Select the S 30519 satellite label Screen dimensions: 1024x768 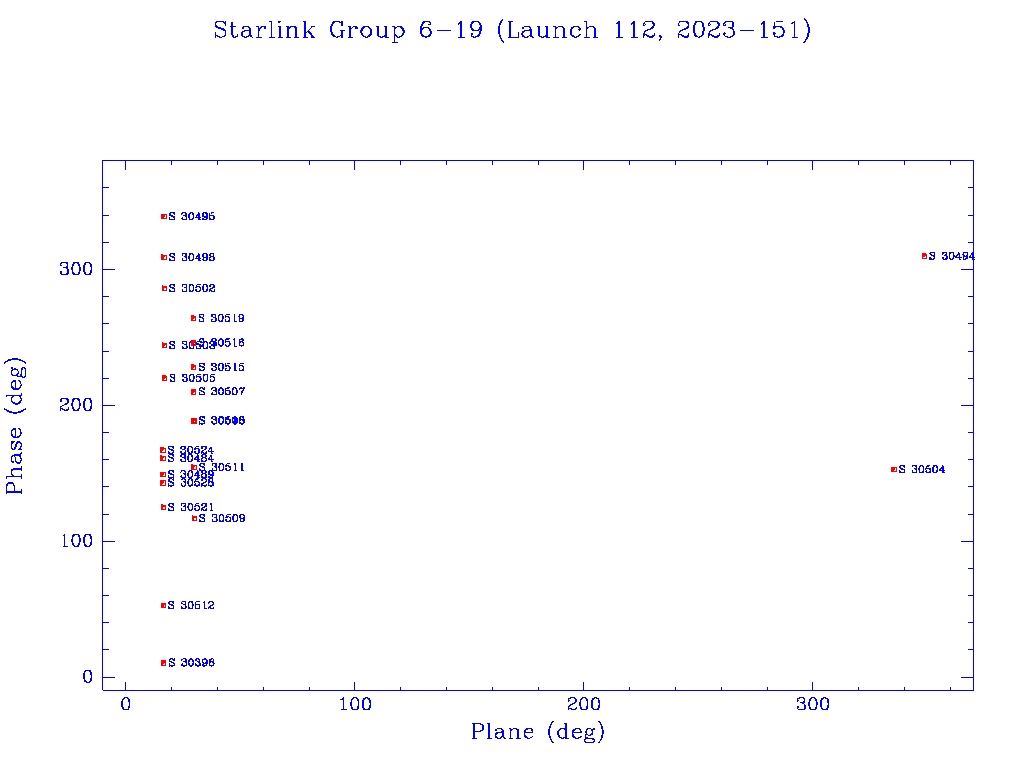[221, 318]
